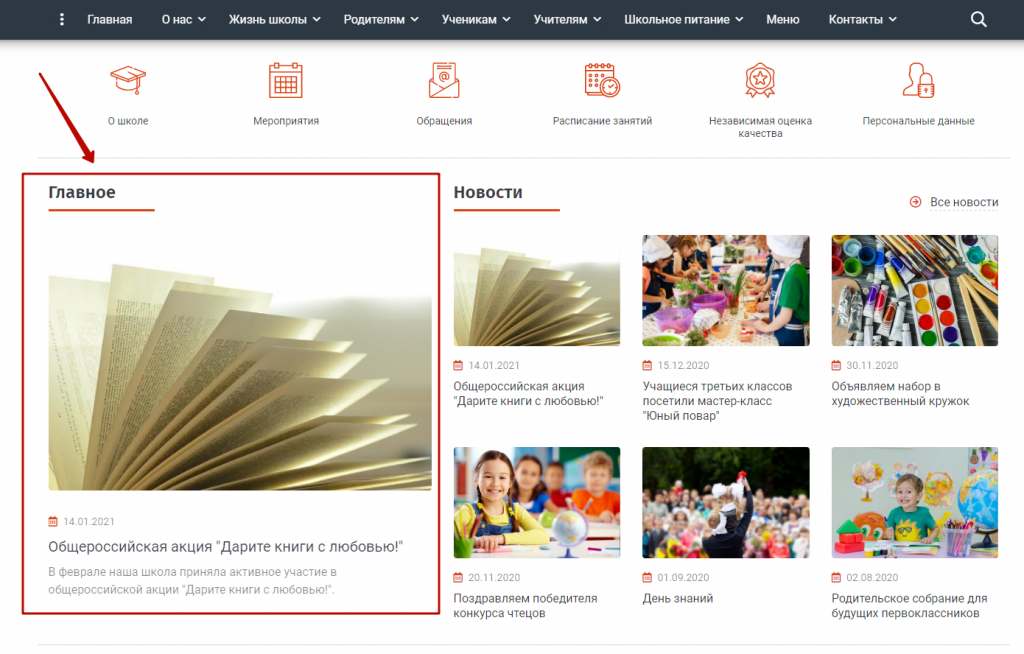Go to the Главная menu item
The height and width of the screenshot is (654, 1024).
(109, 19)
